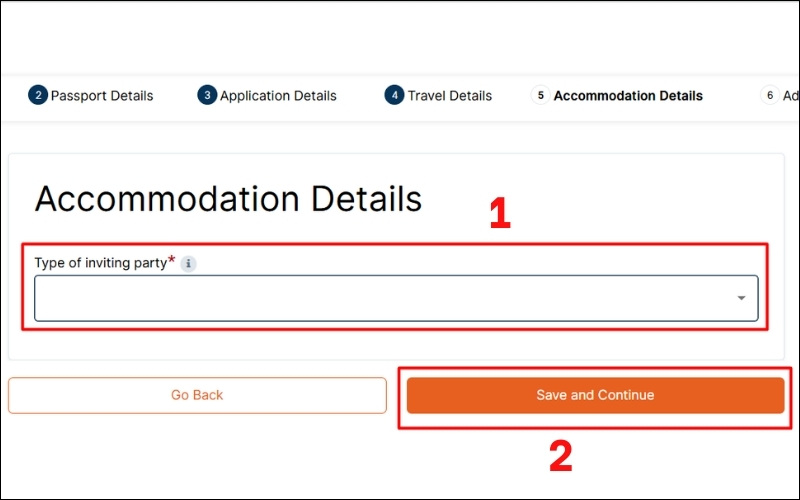The image size is (800, 500).
Task: Expand the dropdown arrow in inviting party field
Action: tap(741, 298)
